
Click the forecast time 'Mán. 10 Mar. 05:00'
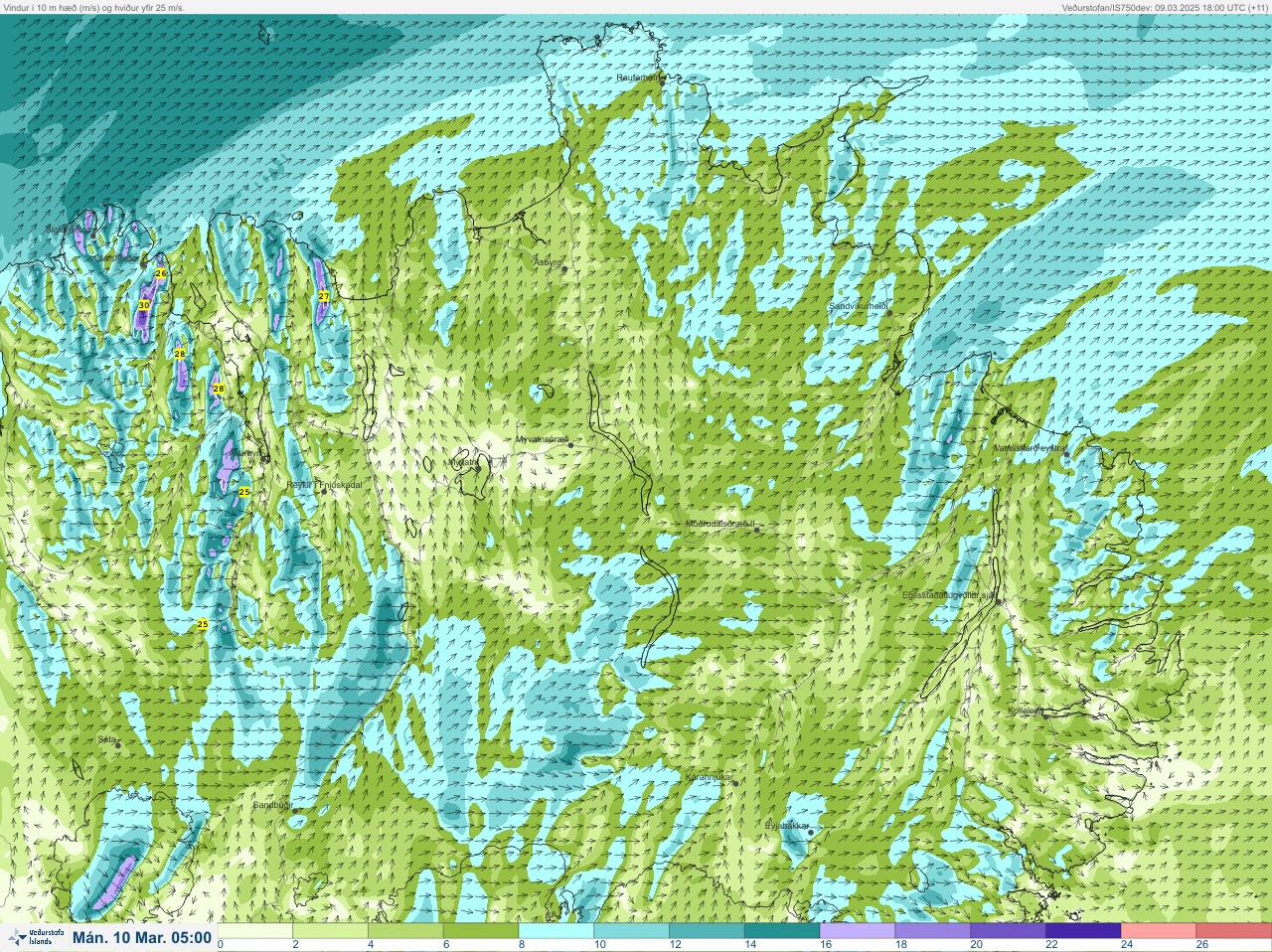pyautogui.click(x=142, y=937)
